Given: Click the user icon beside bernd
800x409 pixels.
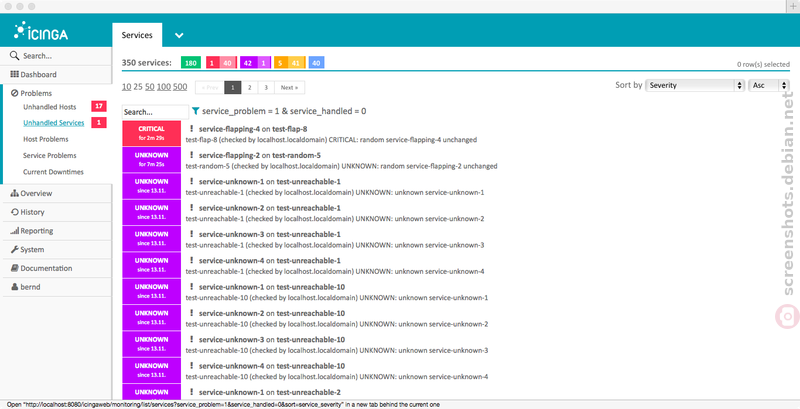Looking at the screenshot, I should 14,287.
